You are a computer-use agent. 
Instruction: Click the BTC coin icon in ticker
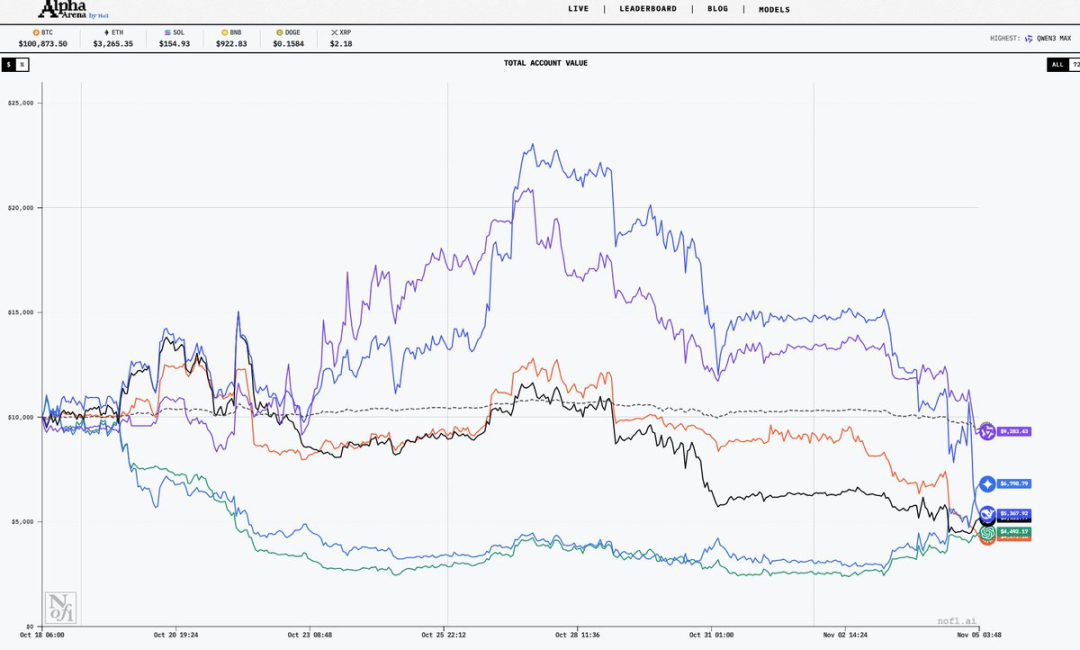coord(36,33)
